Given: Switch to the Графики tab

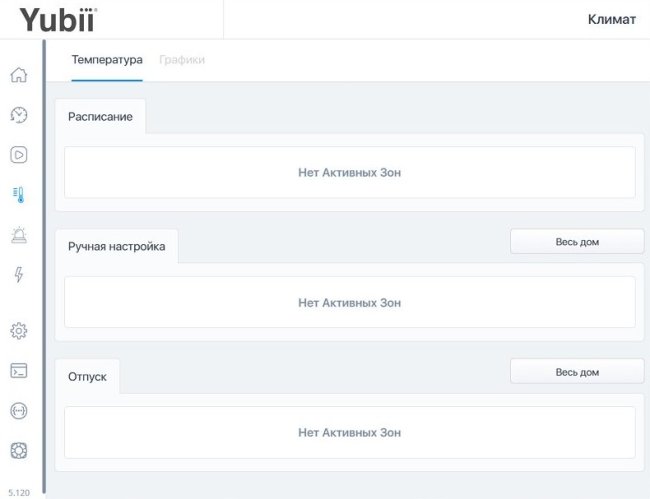Looking at the screenshot, I should (x=181, y=60).
